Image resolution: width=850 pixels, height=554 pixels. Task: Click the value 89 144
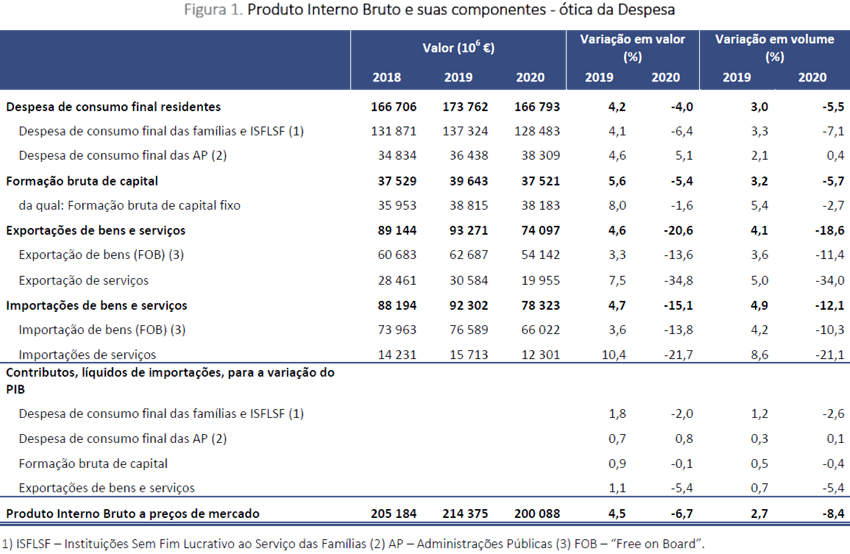pos(397,230)
